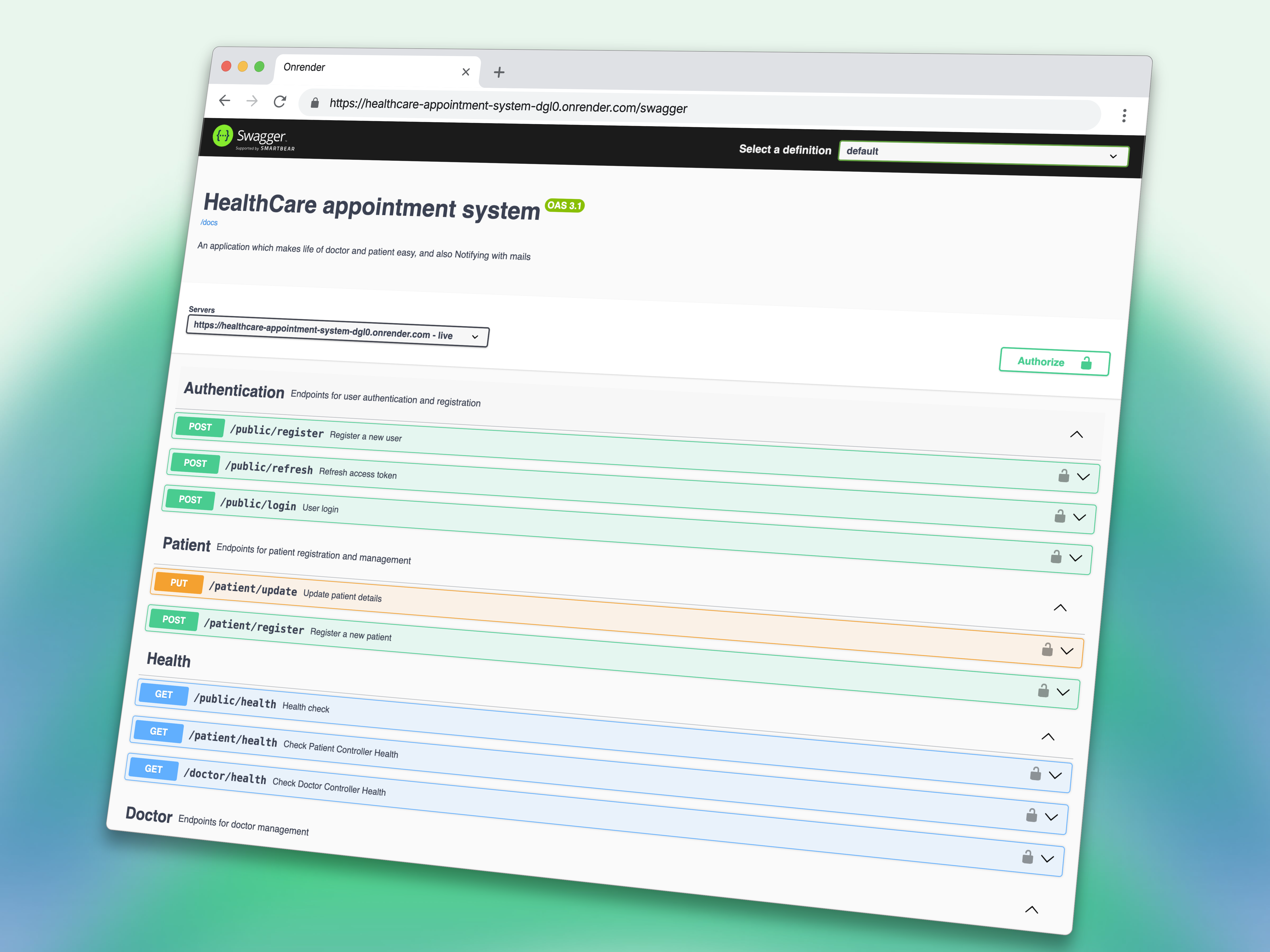
Task: Click the /patient/update path text
Action: (x=253, y=588)
